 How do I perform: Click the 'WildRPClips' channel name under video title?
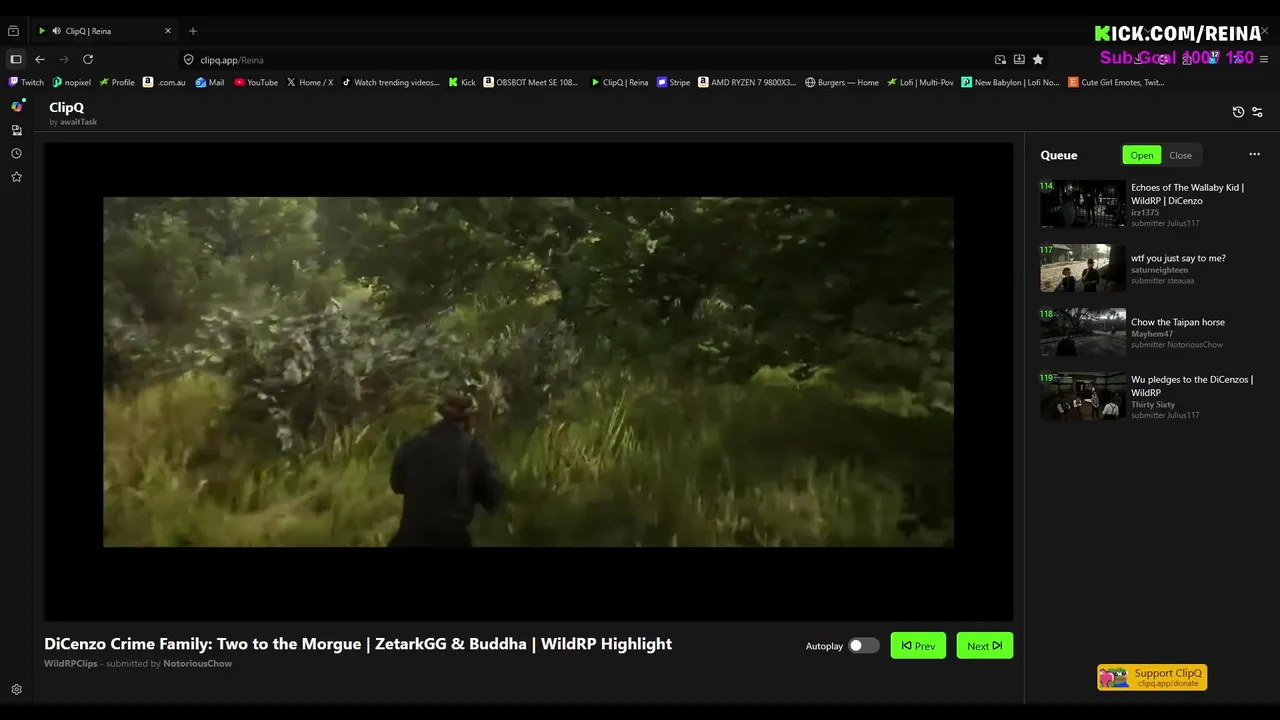[x=70, y=663]
